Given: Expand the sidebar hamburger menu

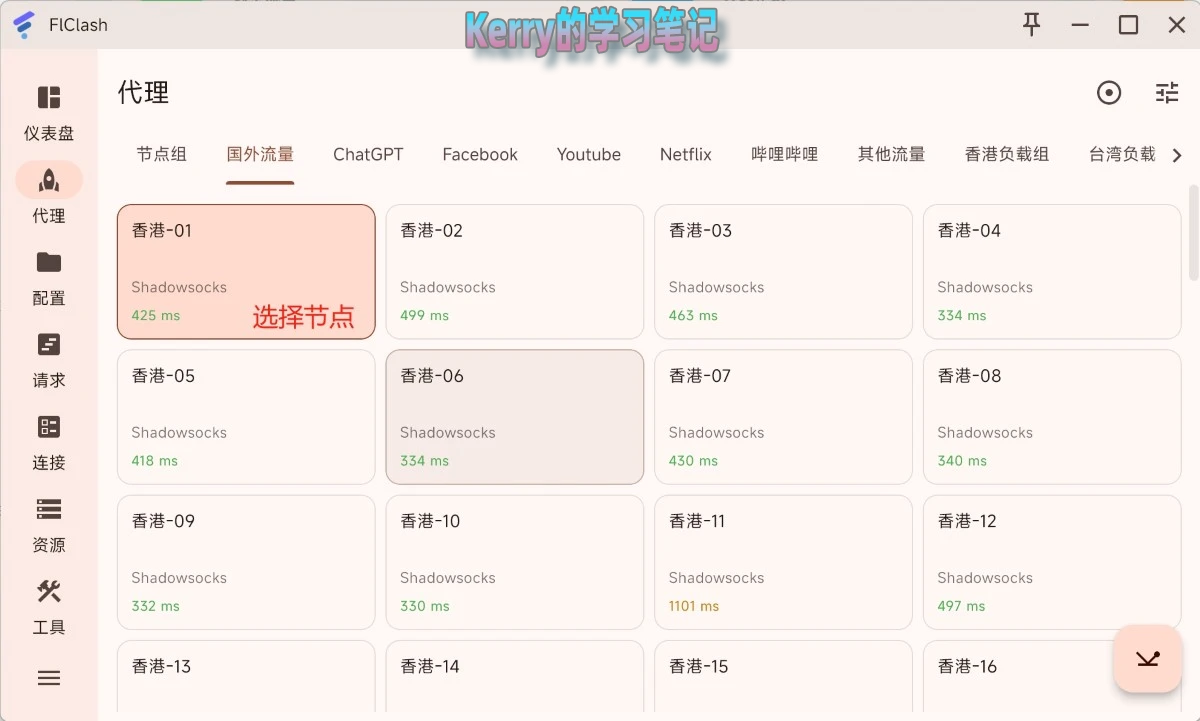Looking at the screenshot, I should (x=49, y=678).
